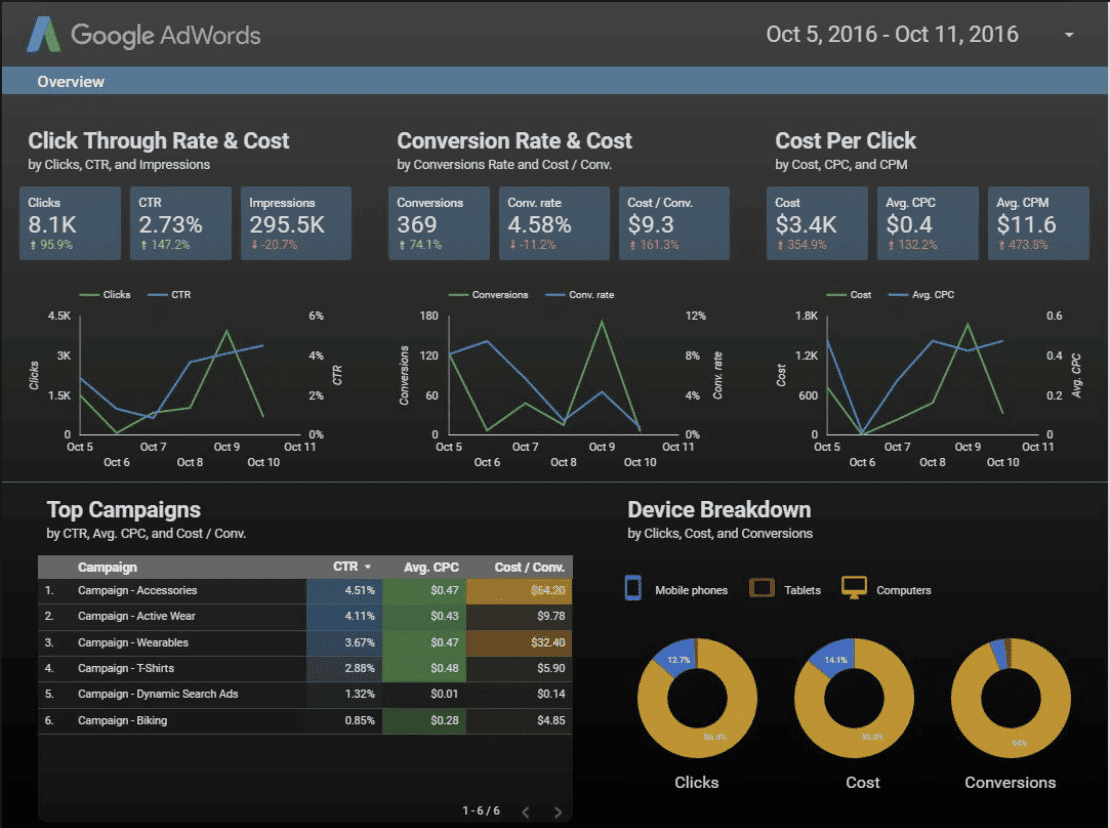Click the 0.85% CTR cell

pyautogui.click(x=344, y=720)
